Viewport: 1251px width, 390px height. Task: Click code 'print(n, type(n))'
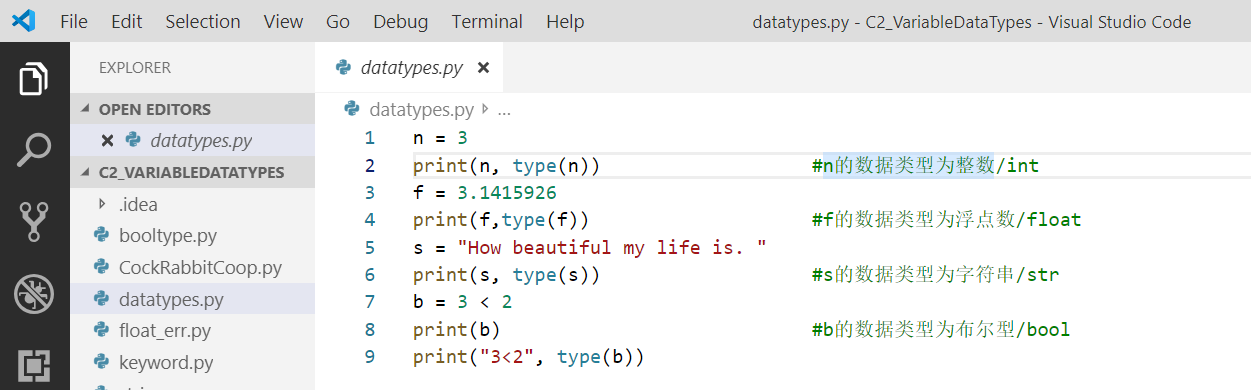pos(506,165)
